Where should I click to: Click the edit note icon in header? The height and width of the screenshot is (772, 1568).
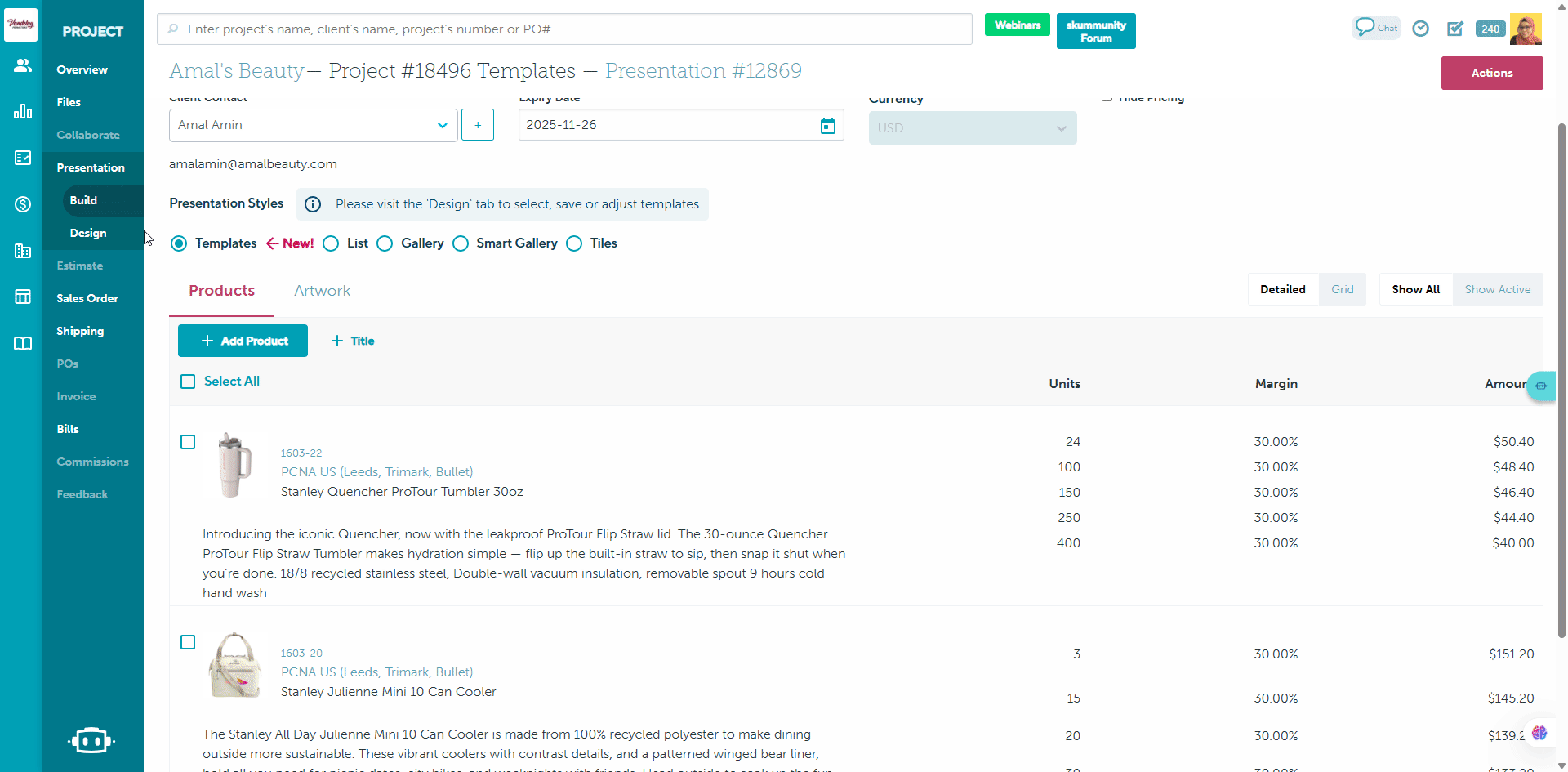coord(1454,29)
